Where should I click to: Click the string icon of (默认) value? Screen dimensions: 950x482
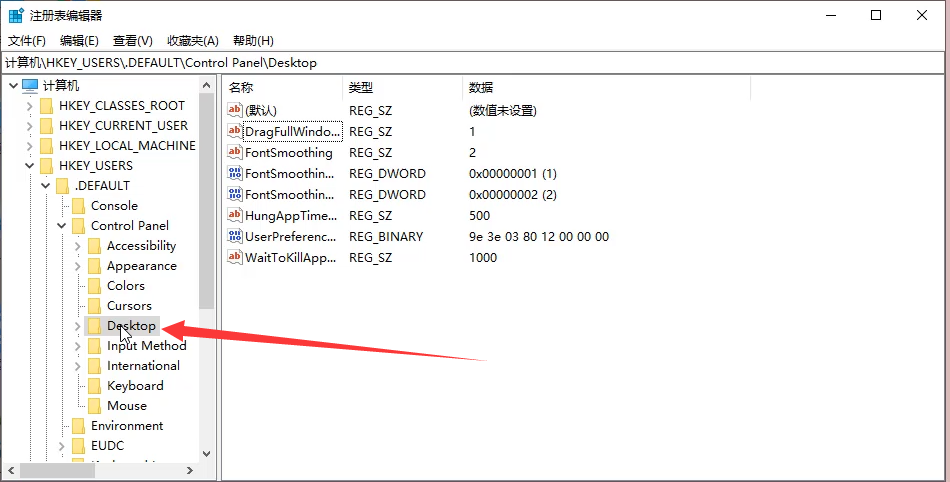click(234, 110)
